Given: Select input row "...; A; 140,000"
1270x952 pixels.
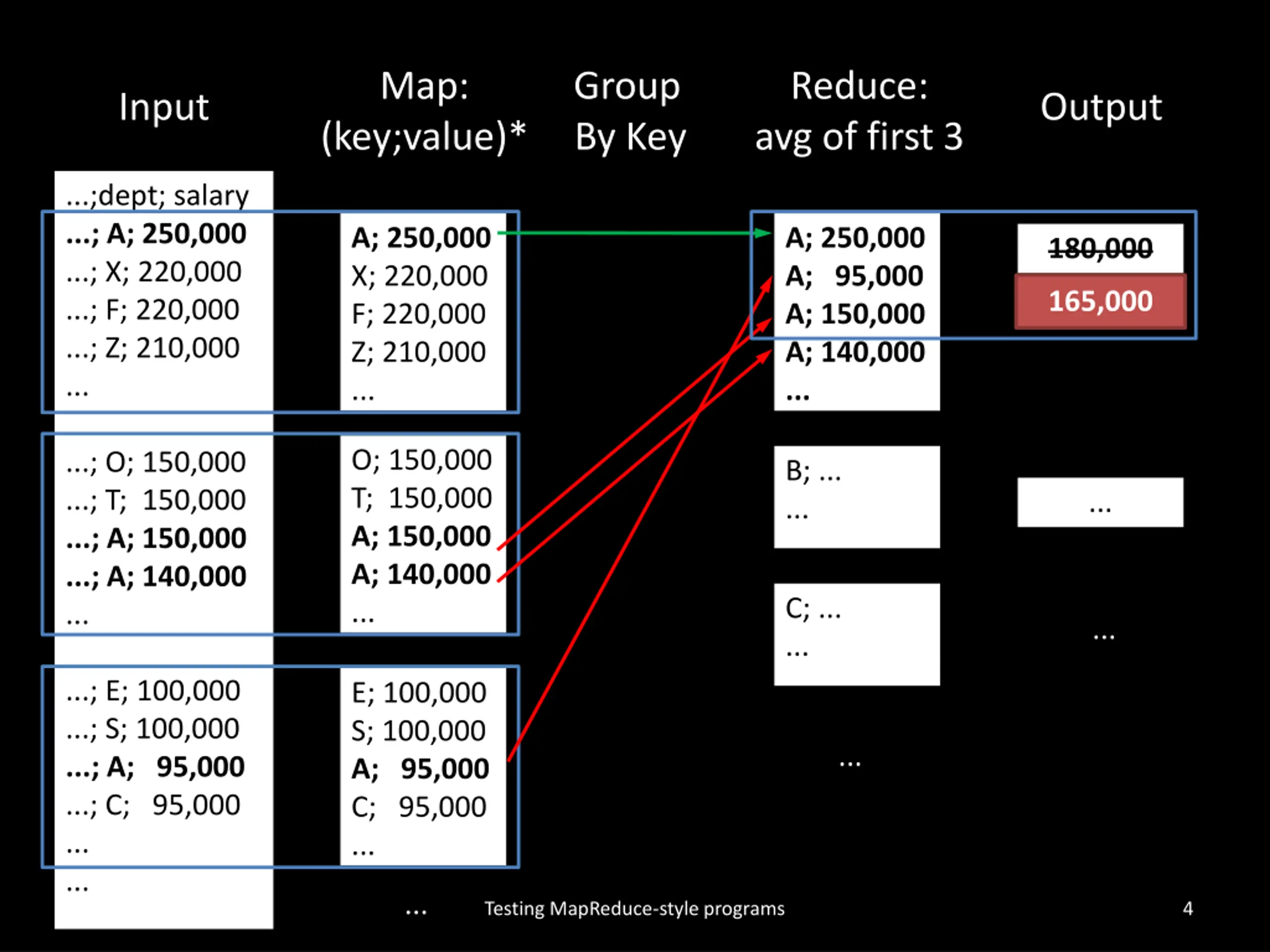Looking at the screenshot, I should (156, 577).
